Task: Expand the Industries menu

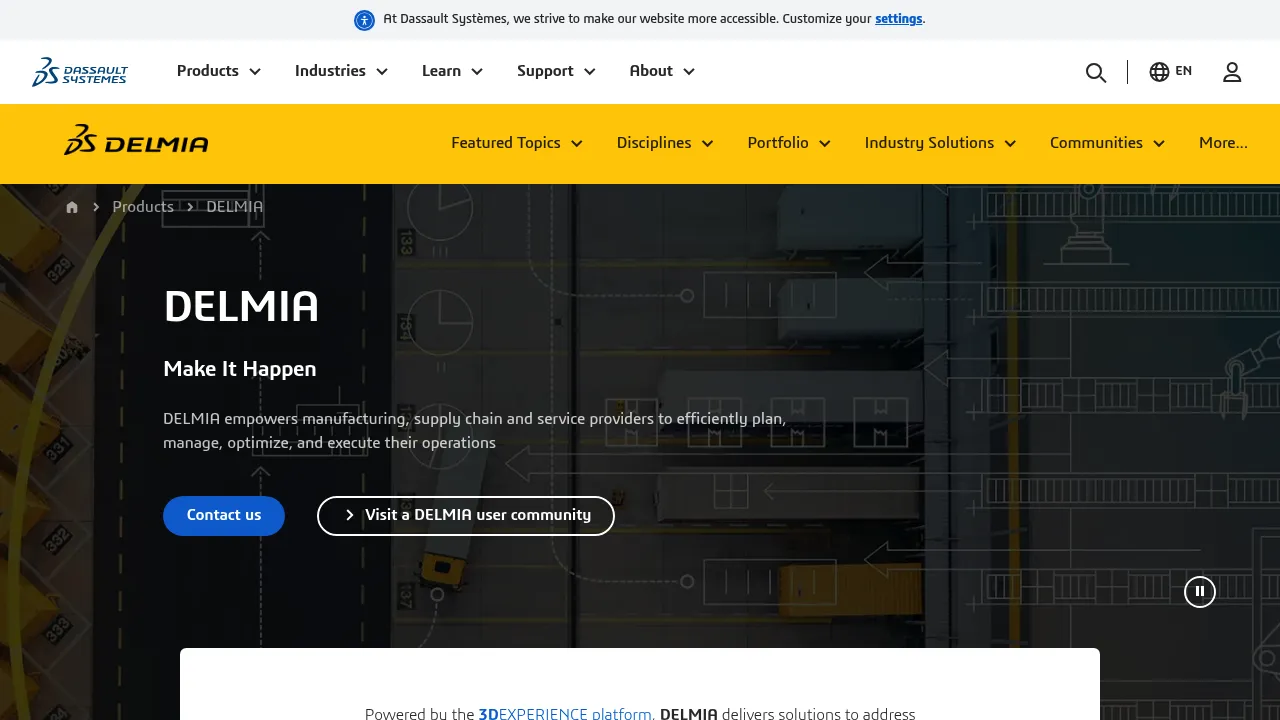Action: [341, 71]
